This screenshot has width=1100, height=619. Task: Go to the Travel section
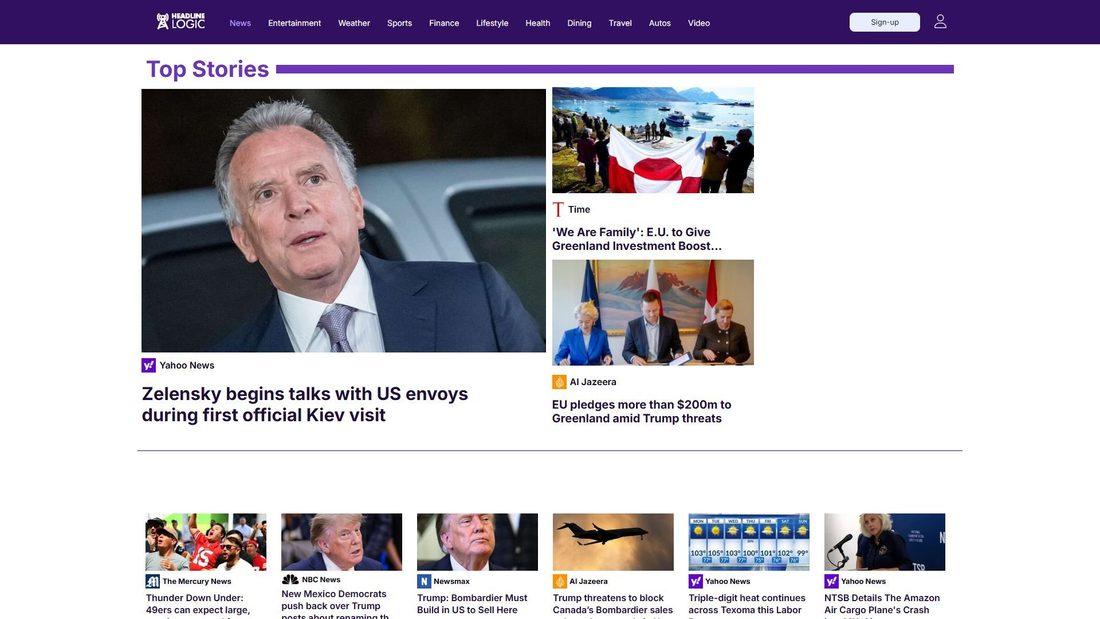click(620, 23)
